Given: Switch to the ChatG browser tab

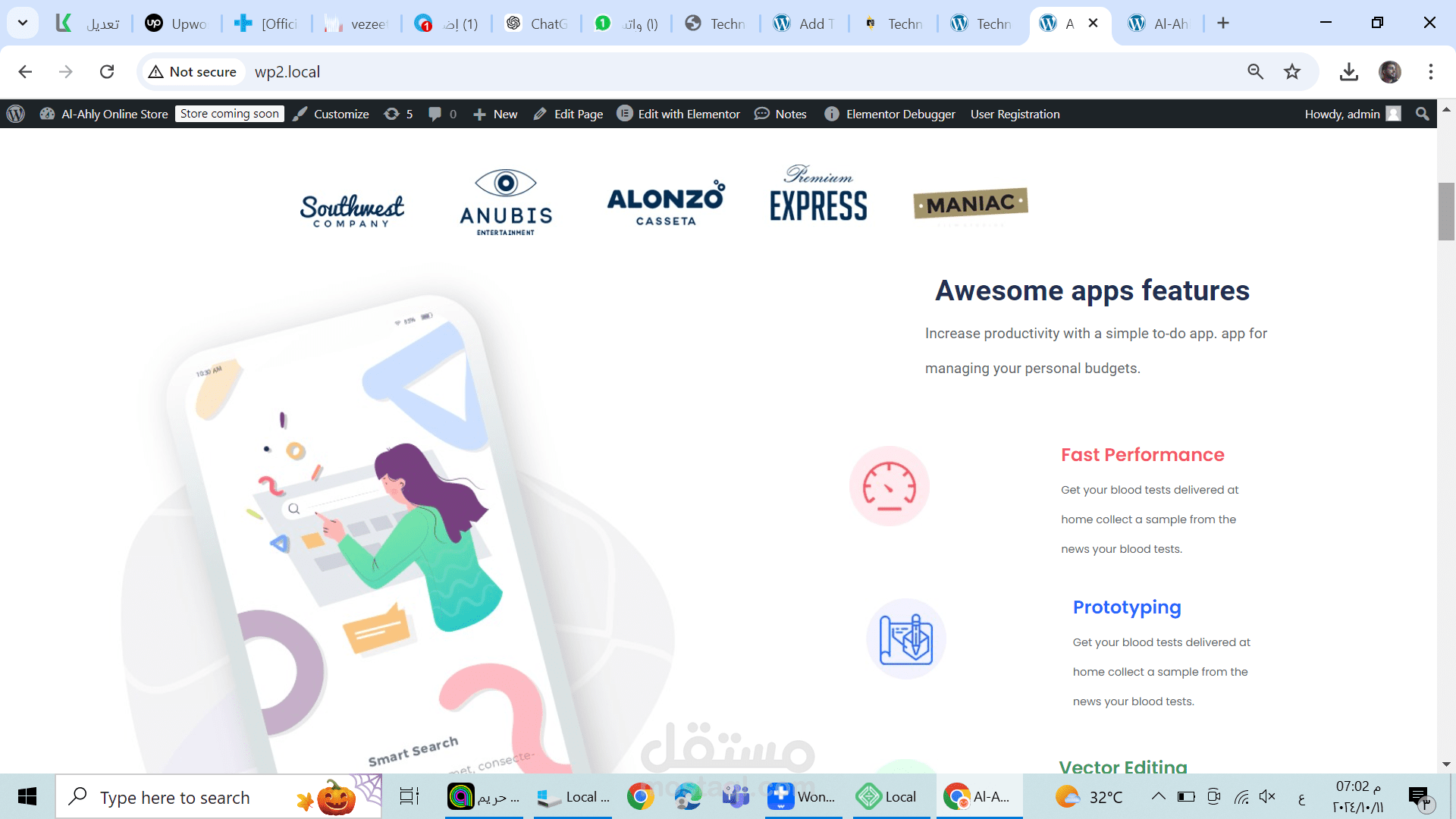Looking at the screenshot, I should click(x=537, y=24).
